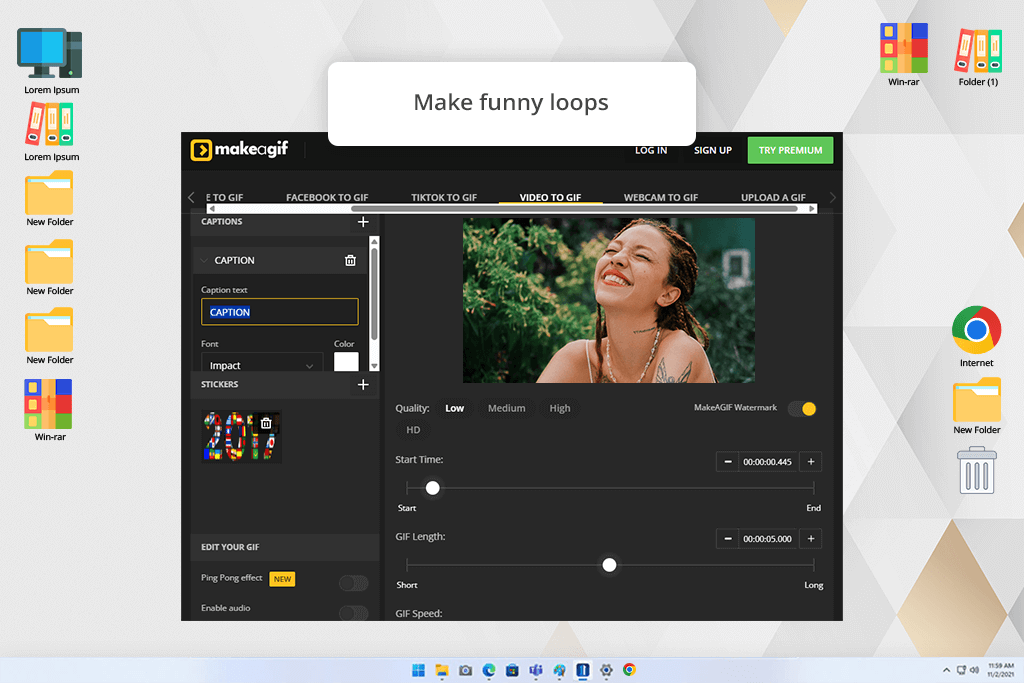The width and height of the screenshot is (1024, 683).
Task: Open Microsoft Edge from taskbar
Action: click(489, 670)
